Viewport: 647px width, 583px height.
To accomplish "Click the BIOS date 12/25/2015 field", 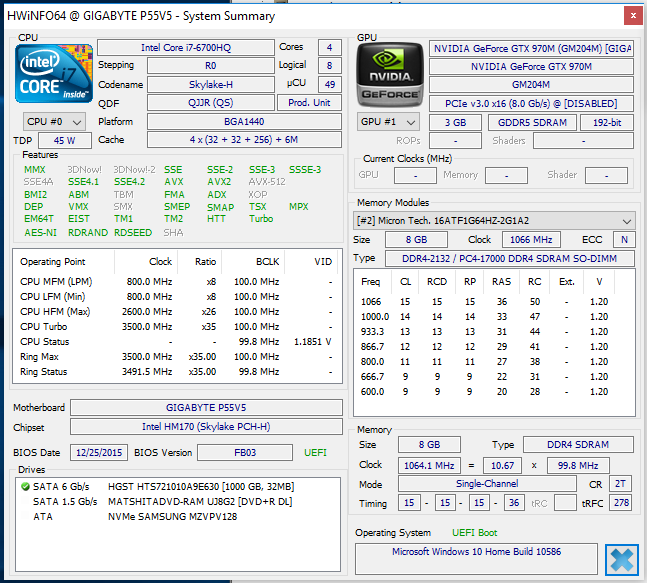I will point(99,453).
